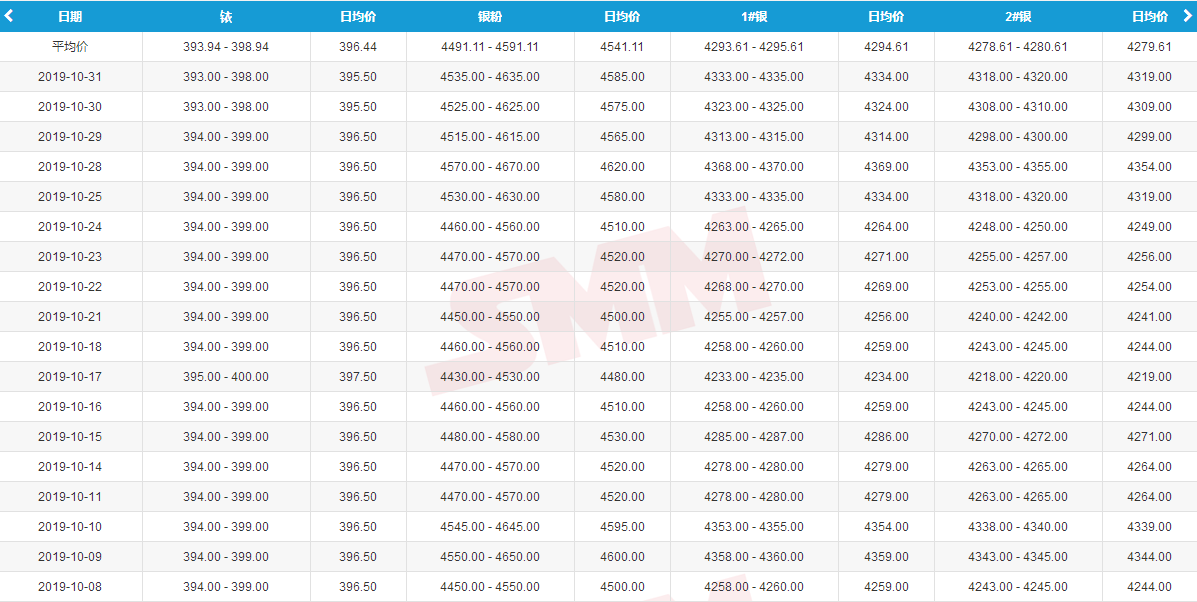Select the 1#银 column header

(x=753, y=17)
